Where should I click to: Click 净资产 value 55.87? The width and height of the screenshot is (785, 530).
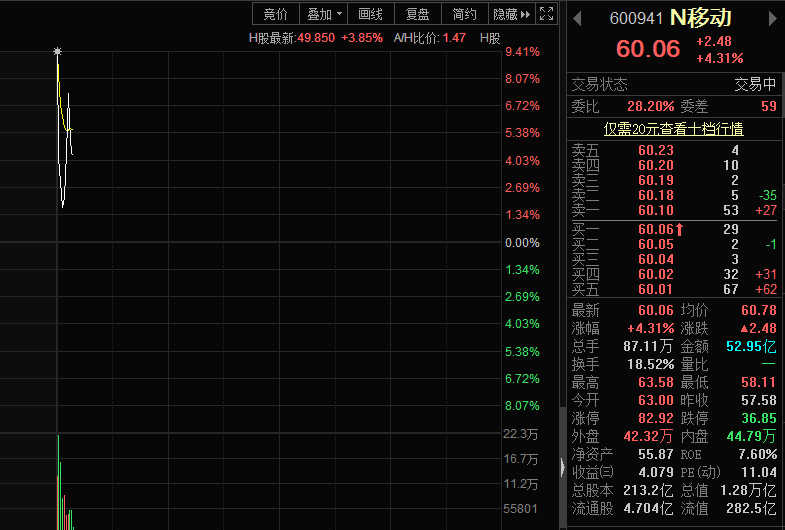click(x=656, y=454)
